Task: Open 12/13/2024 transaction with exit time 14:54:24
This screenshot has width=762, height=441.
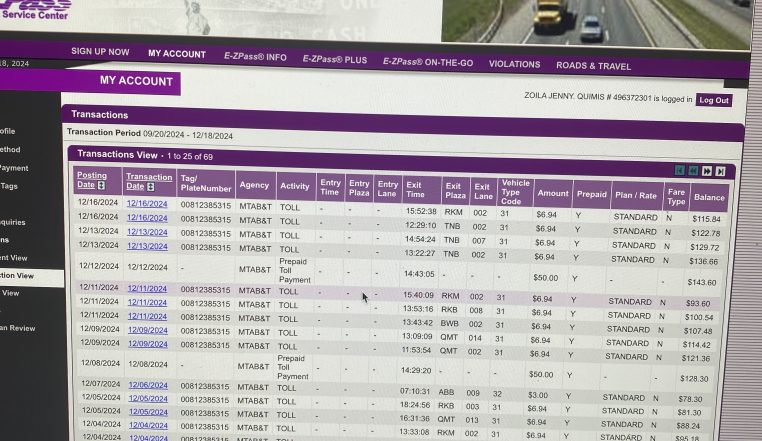Action: pyautogui.click(x=147, y=232)
